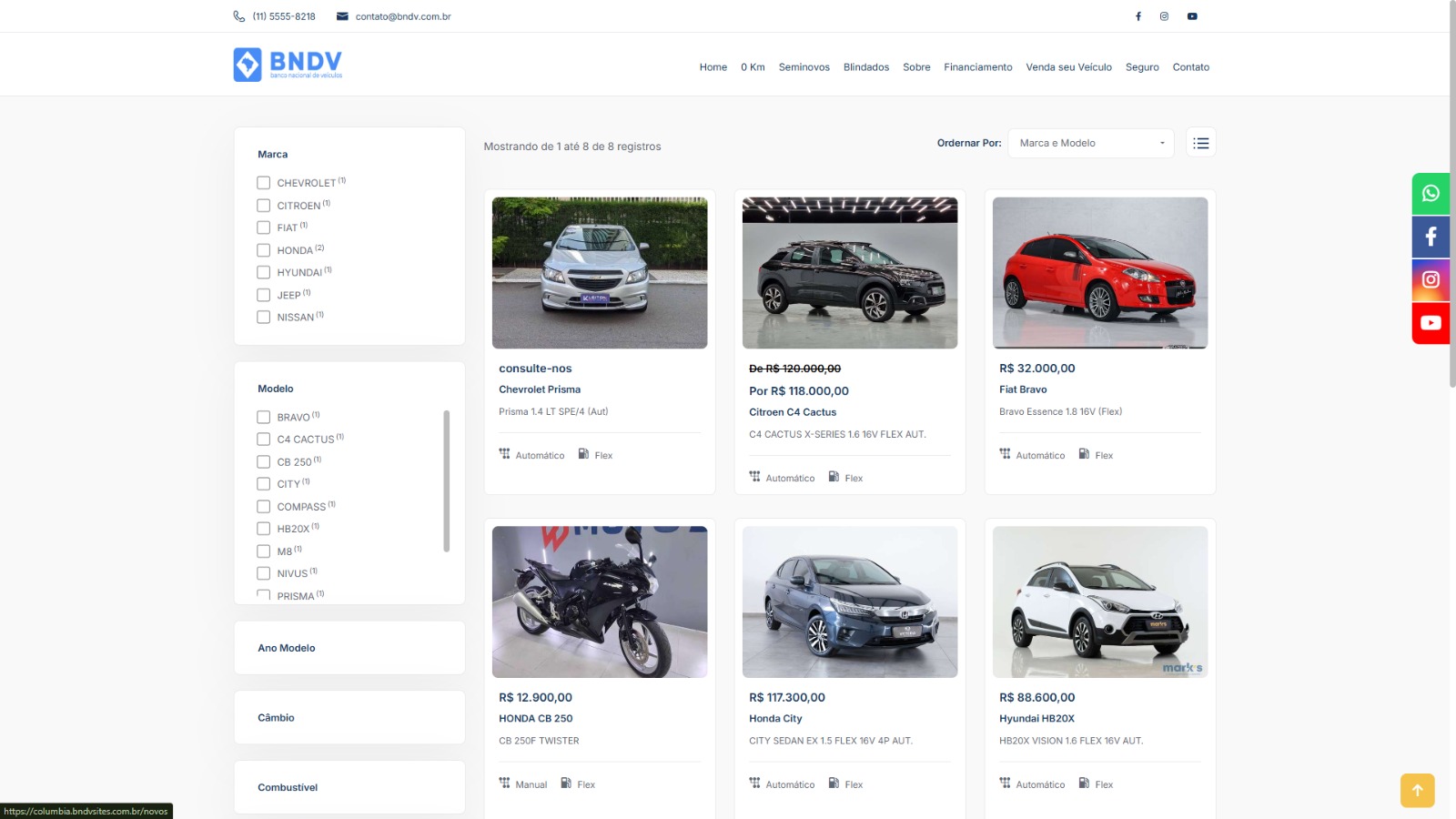Enable the HONDA brand filter
Screen dimensions: 1456x819
pos(264,250)
